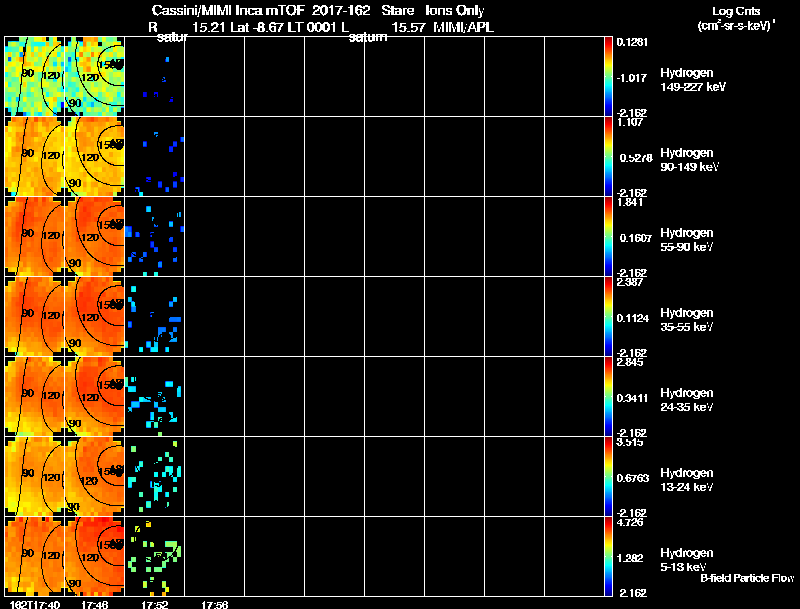
Task: Select the 17:46 Hydrogen 5-13 keV image
Action: click(x=94, y=556)
